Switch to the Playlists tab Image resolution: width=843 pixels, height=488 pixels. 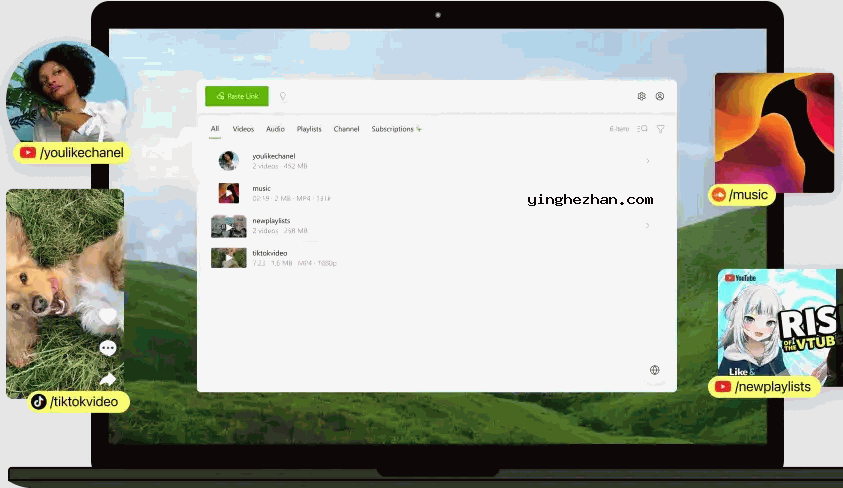[309, 129]
